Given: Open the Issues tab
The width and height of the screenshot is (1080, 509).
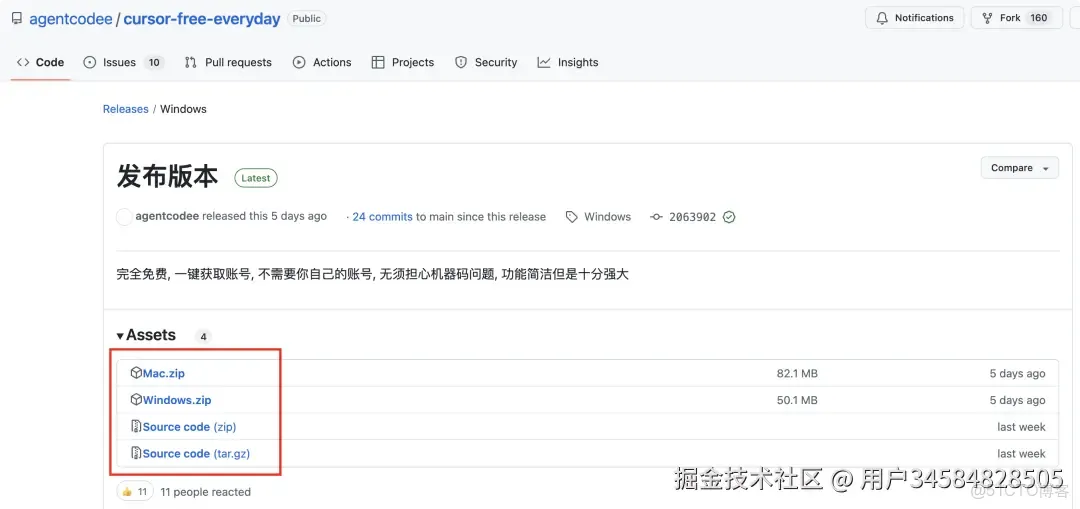Looking at the screenshot, I should [123, 62].
